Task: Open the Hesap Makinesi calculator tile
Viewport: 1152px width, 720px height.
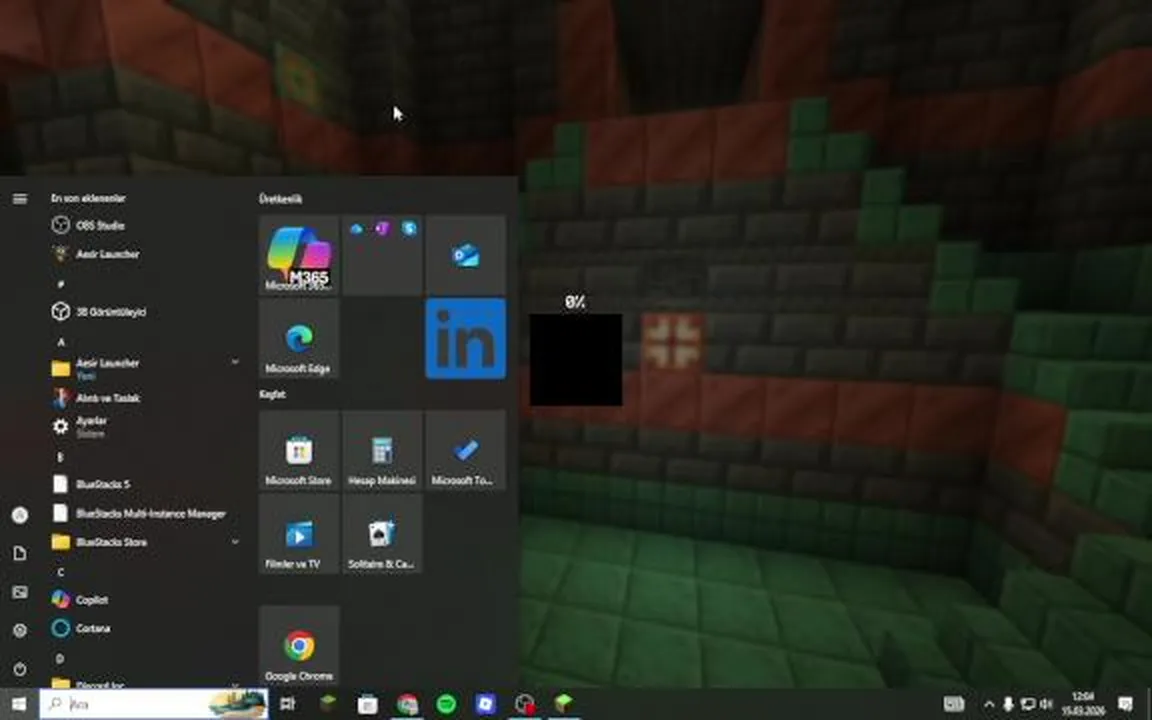Action: pos(382,450)
